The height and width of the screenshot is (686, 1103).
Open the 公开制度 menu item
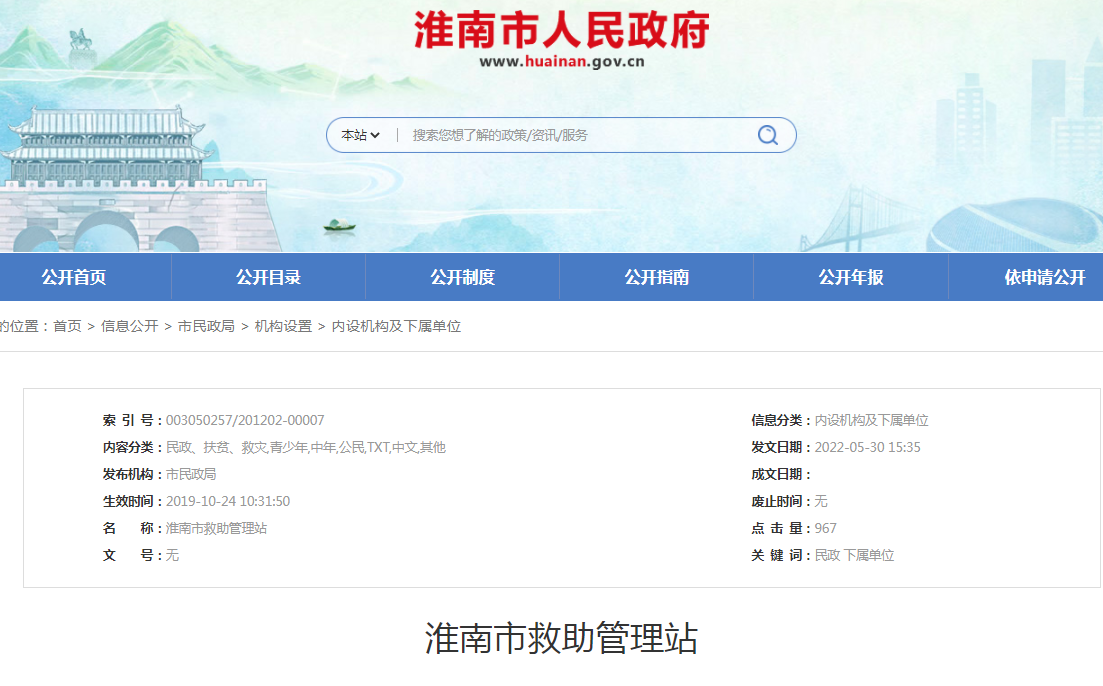(461, 277)
